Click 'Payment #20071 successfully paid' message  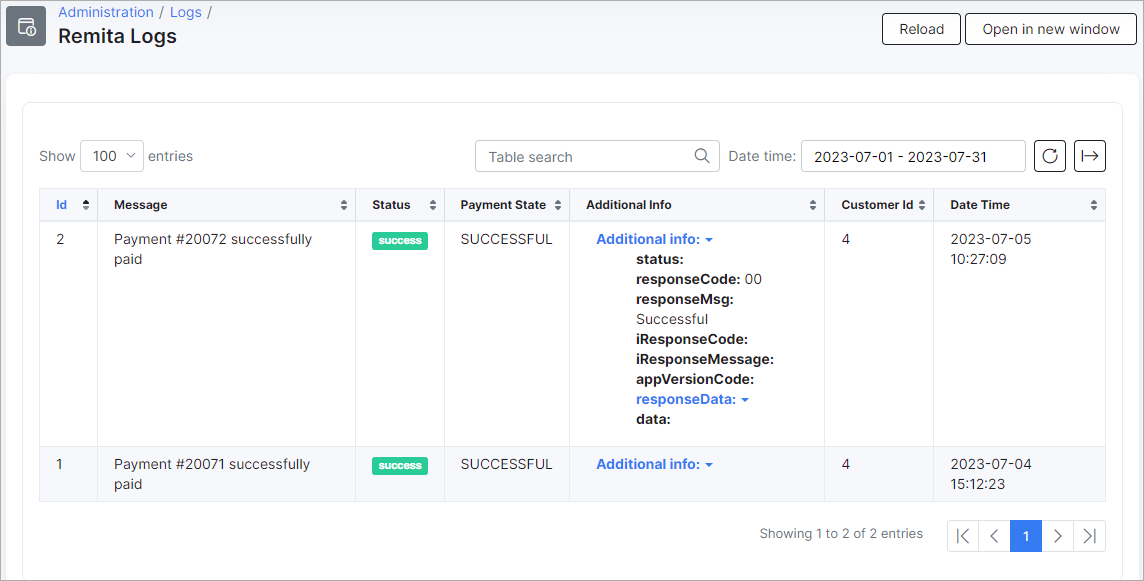(x=212, y=474)
